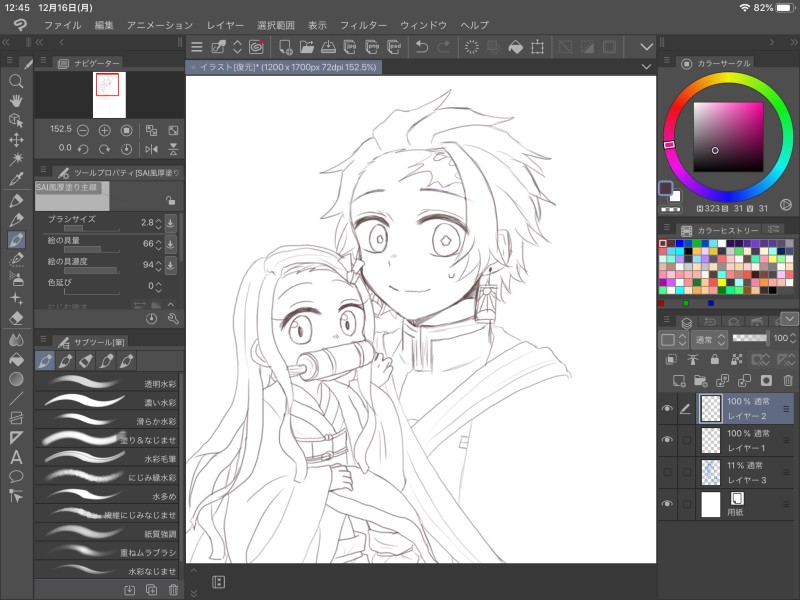Choose the 紙質強調 brush
Screen dimensions: 800x600
[107, 533]
